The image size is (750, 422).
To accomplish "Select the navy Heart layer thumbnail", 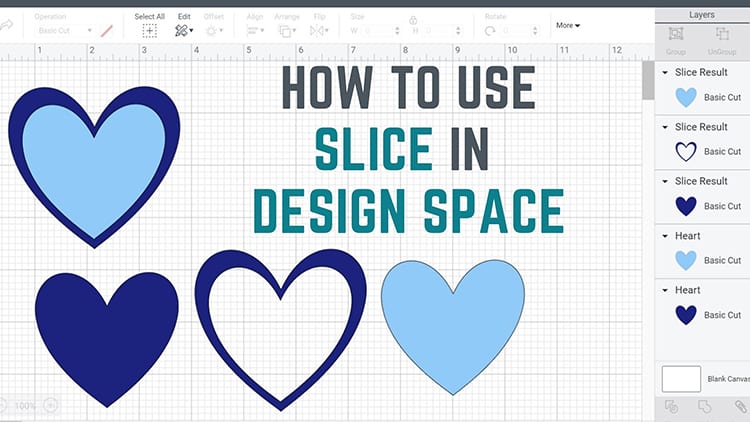I will (686, 315).
